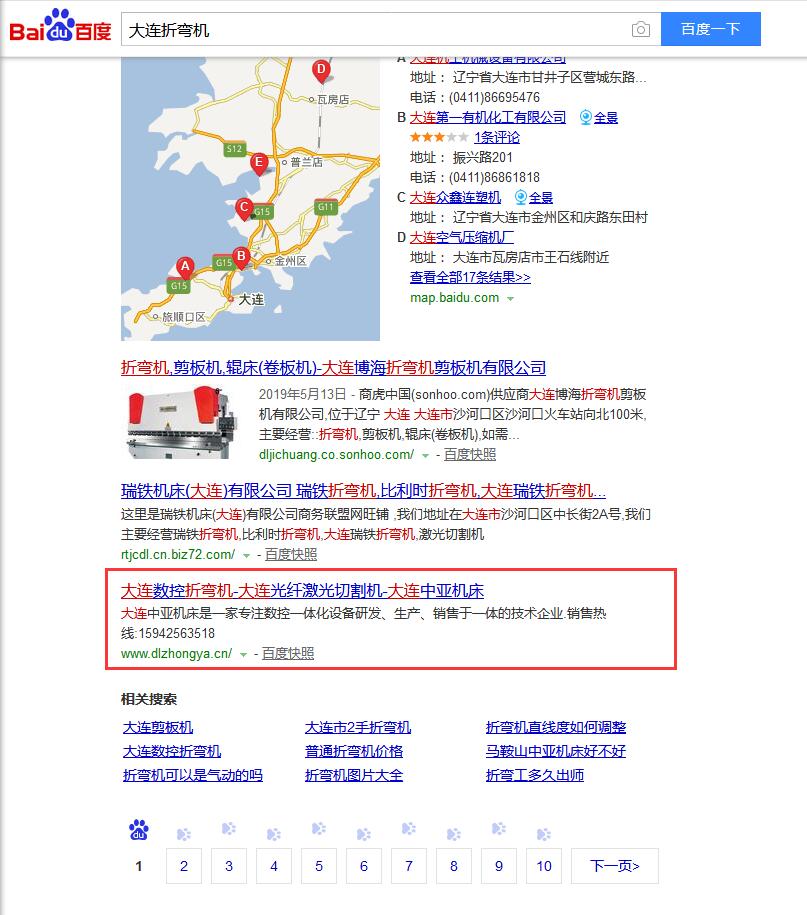Open the 1条评论 review link
The height and width of the screenshot is (915, 807).
tap(497, 137)
